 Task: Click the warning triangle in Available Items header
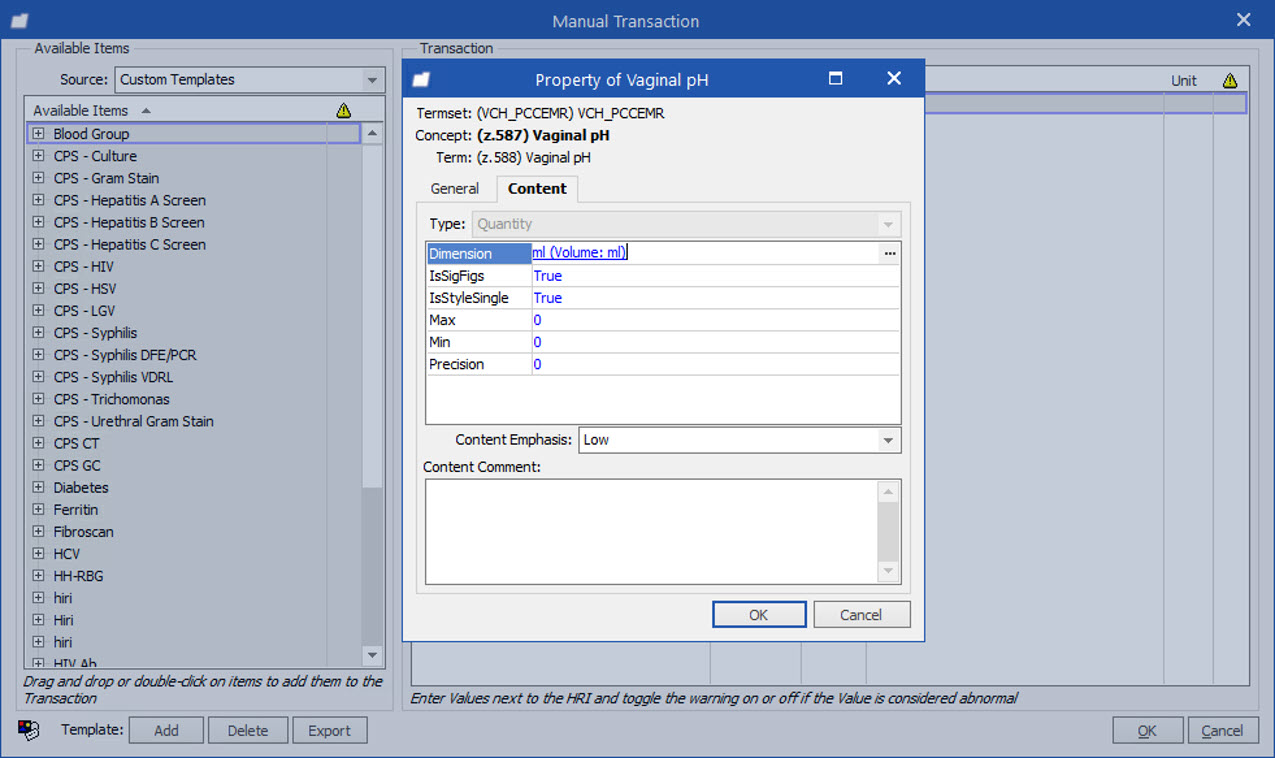coord(344,110)
